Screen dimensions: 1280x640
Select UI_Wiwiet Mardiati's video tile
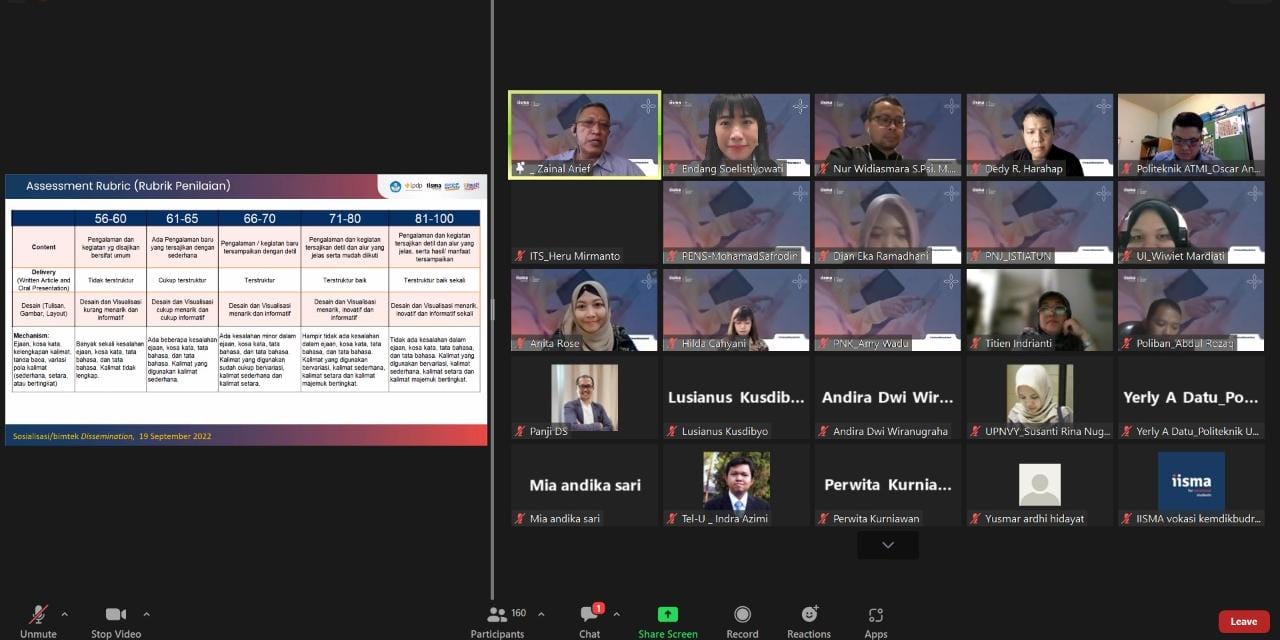pos(1191,223)
